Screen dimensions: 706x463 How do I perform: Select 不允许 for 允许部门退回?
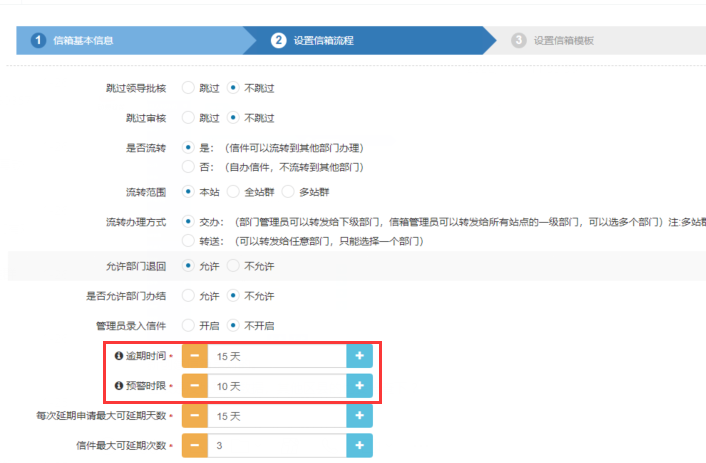232,266
